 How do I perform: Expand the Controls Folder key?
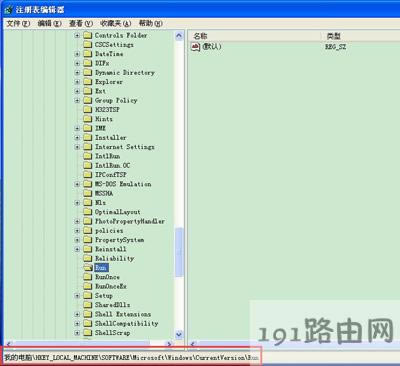coord(77,35)
